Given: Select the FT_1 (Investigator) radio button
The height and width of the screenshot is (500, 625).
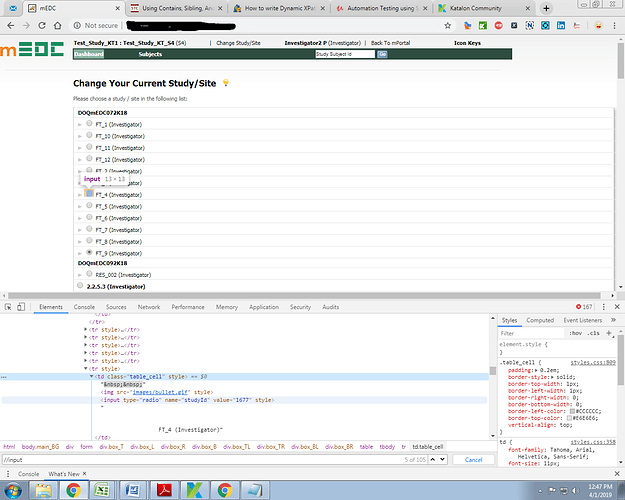Looking at the screenshot, I should [90, 124].
